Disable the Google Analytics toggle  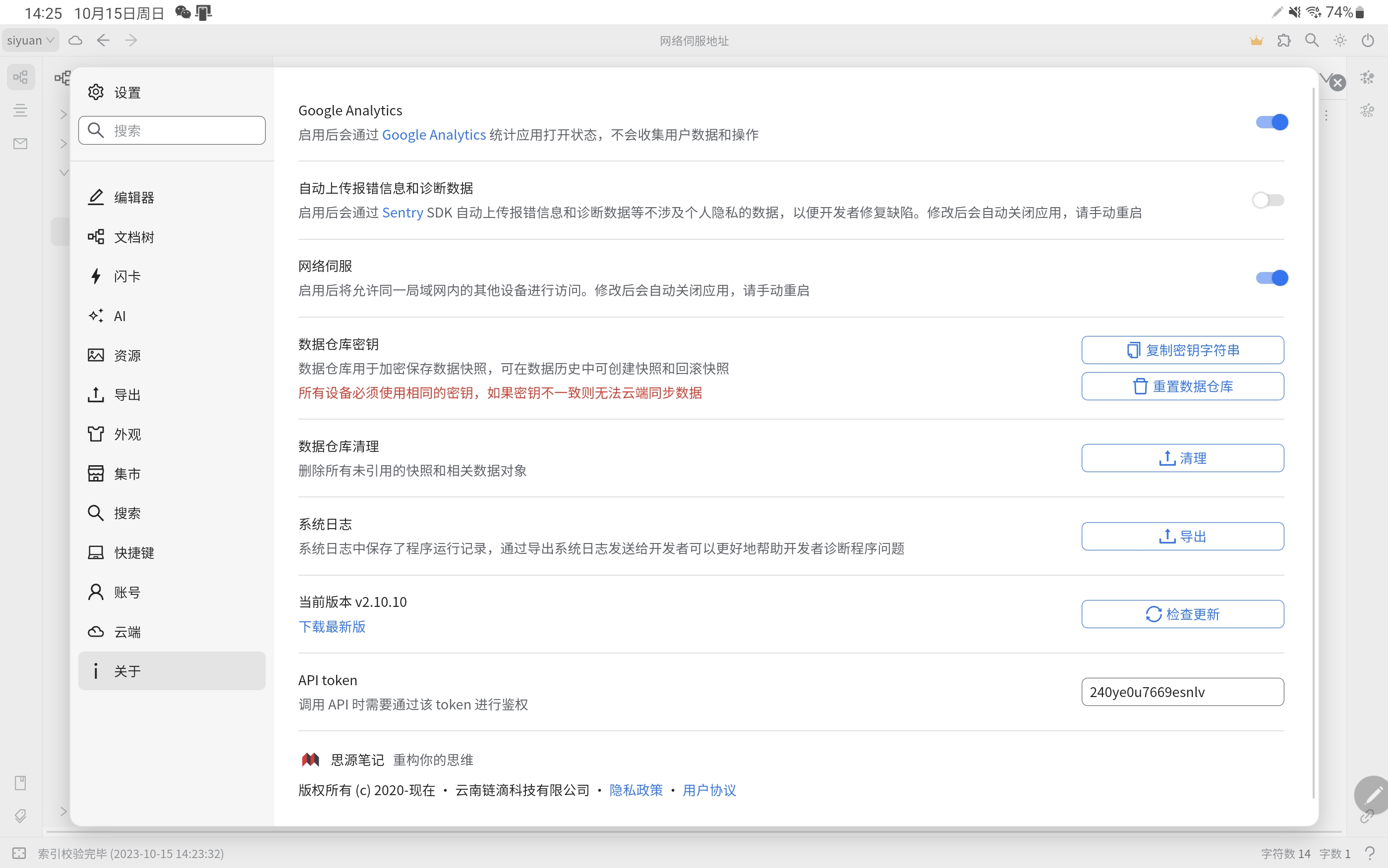click(x=1272, y=122)
